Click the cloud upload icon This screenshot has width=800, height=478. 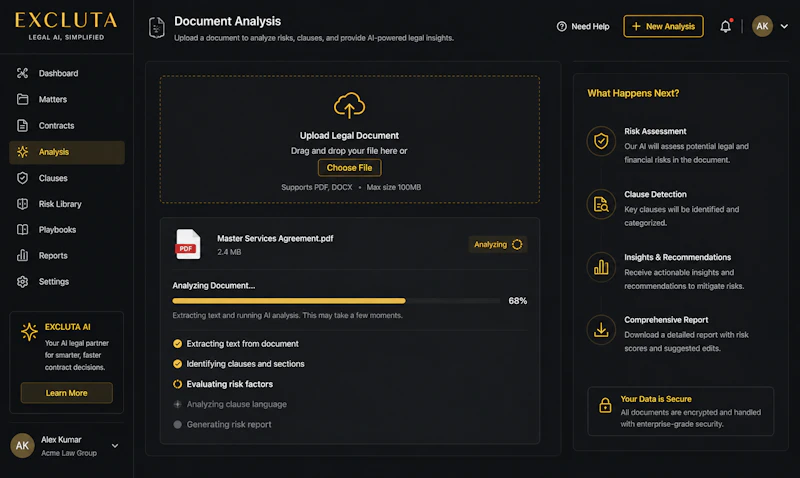point(349,105)
